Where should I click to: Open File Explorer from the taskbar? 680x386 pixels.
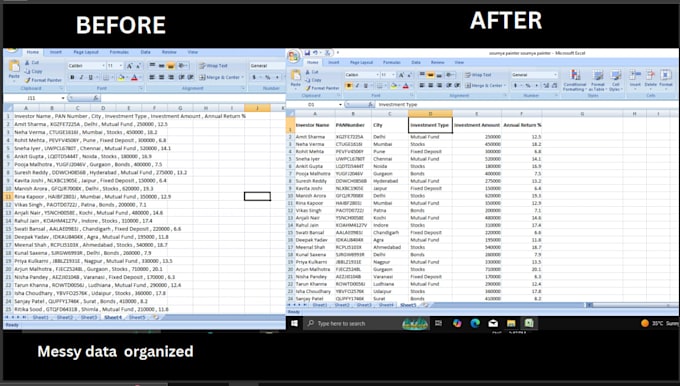pyautogui.click(x=511, y=324)
